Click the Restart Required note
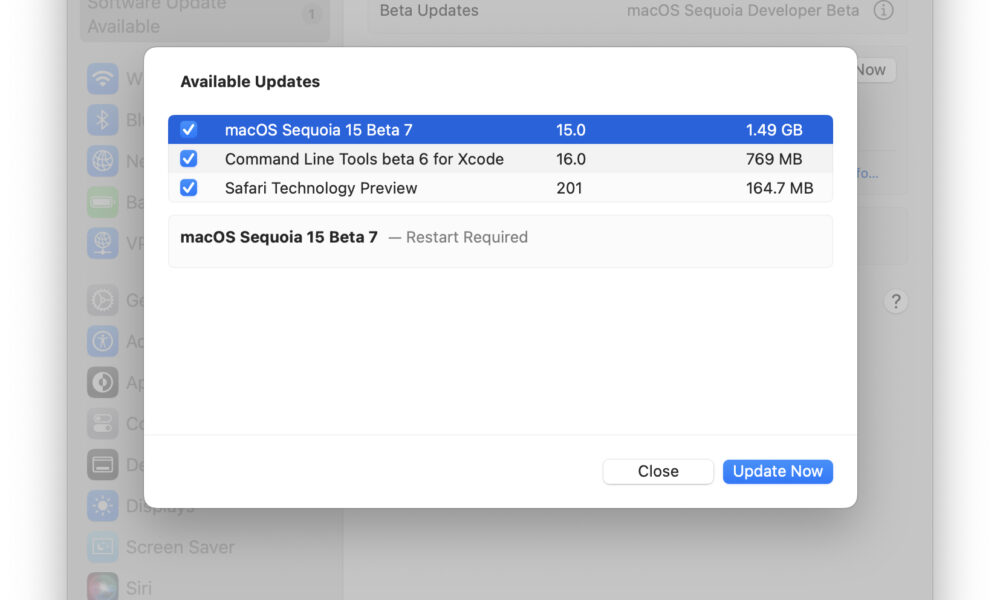 tap(467, 237)
